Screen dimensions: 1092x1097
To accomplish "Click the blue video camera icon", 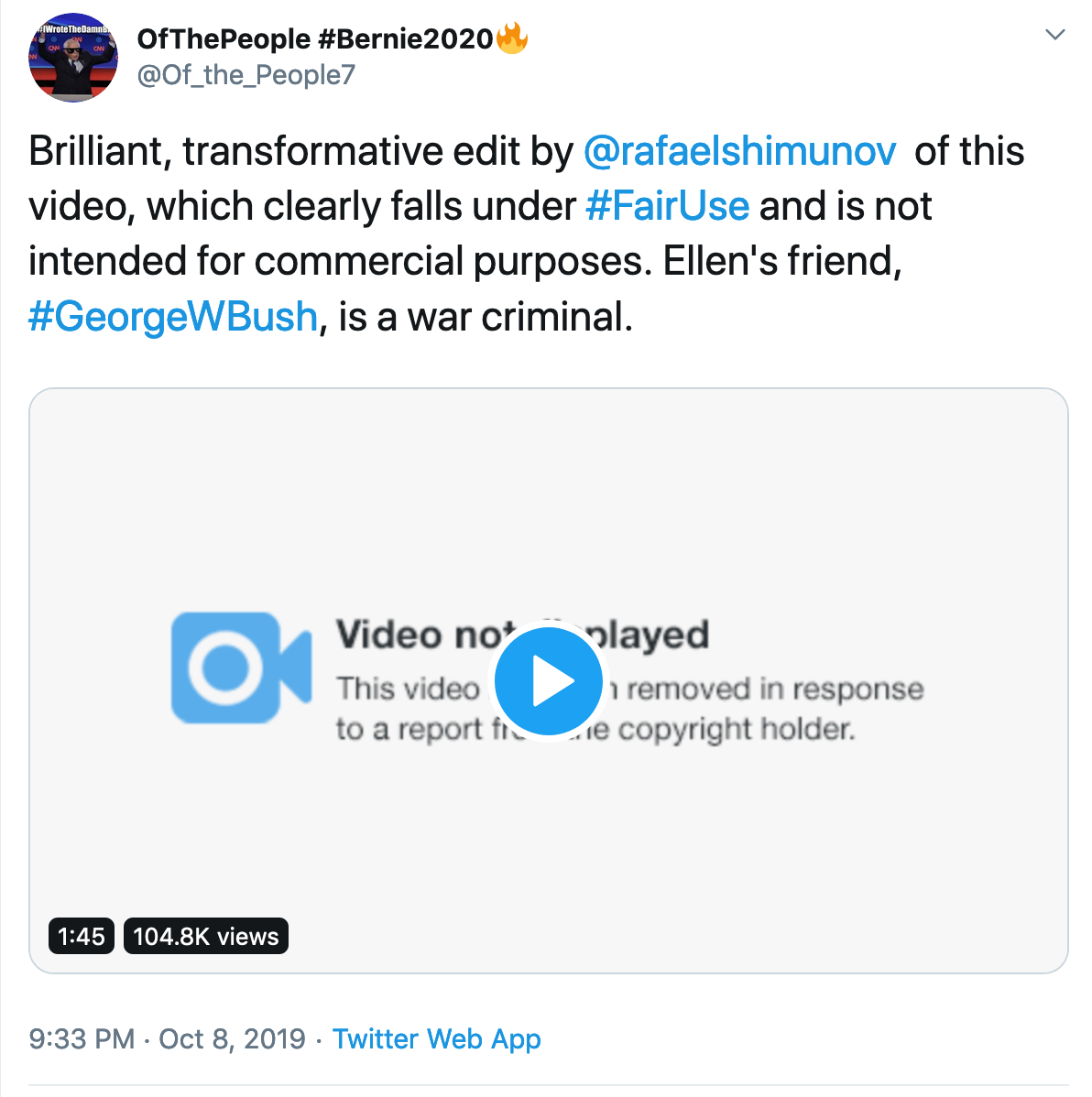I will click(241, 668).
